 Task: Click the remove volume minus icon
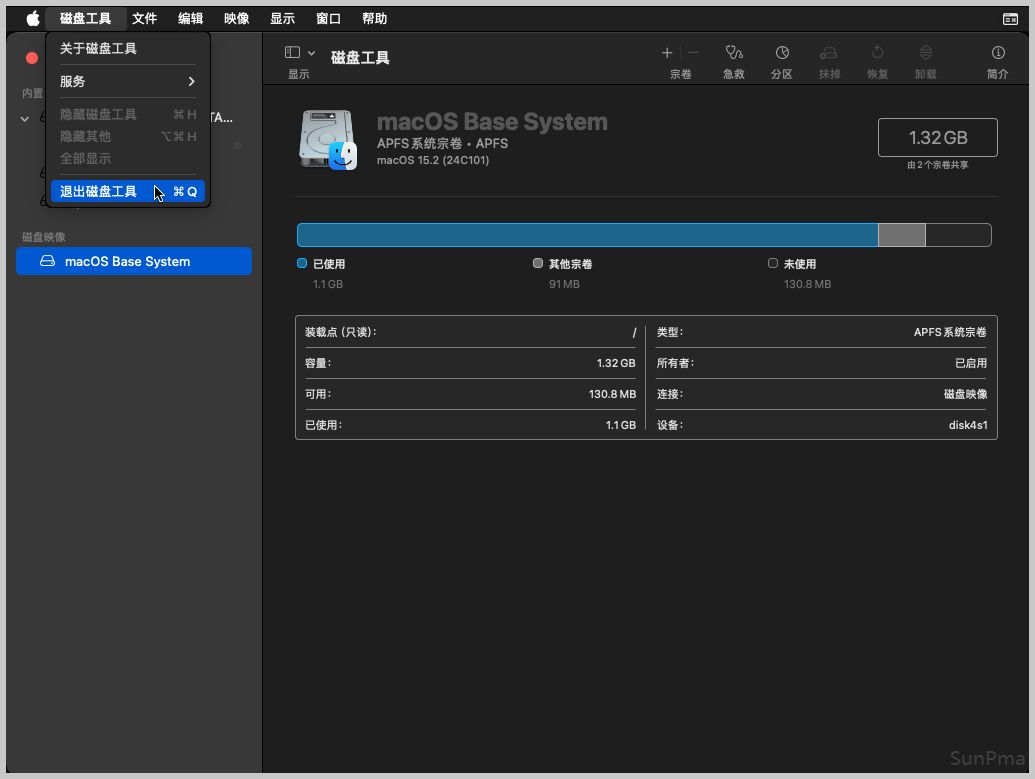click(693, 53)
